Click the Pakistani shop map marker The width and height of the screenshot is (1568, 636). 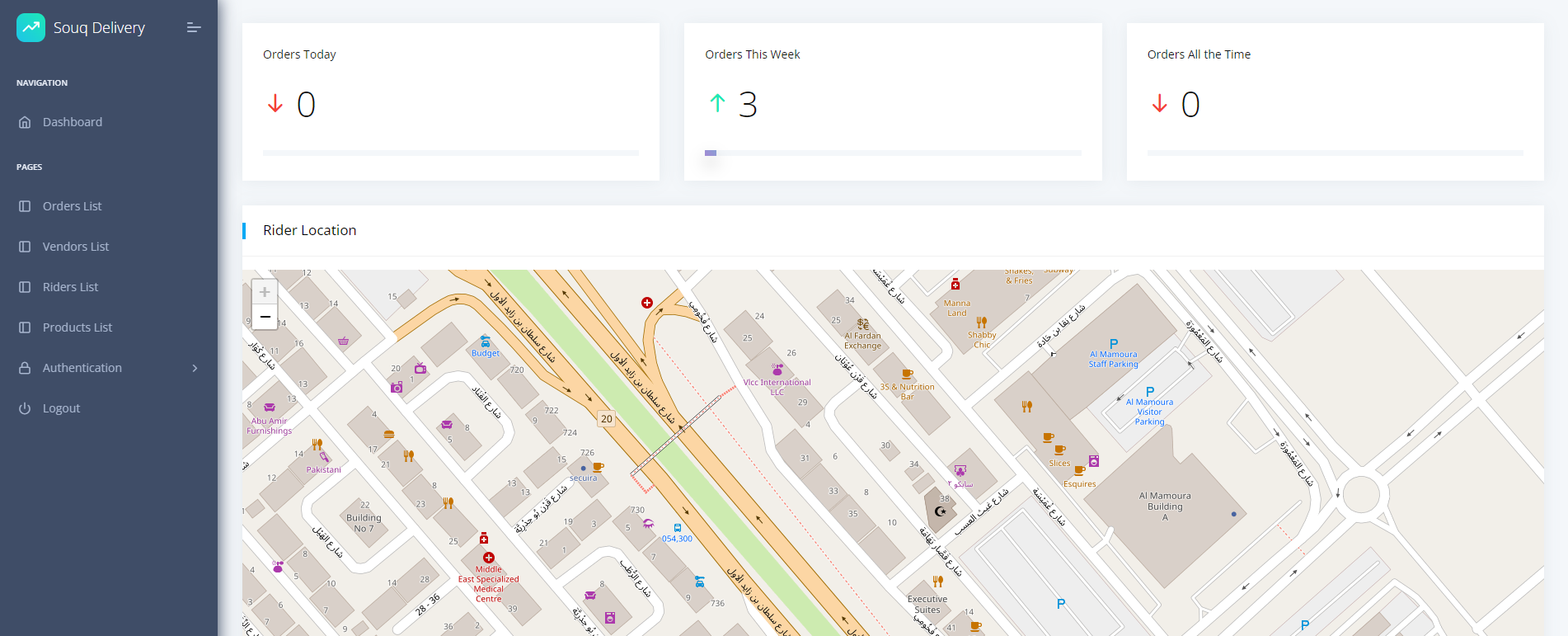click(x=324, y=457)
